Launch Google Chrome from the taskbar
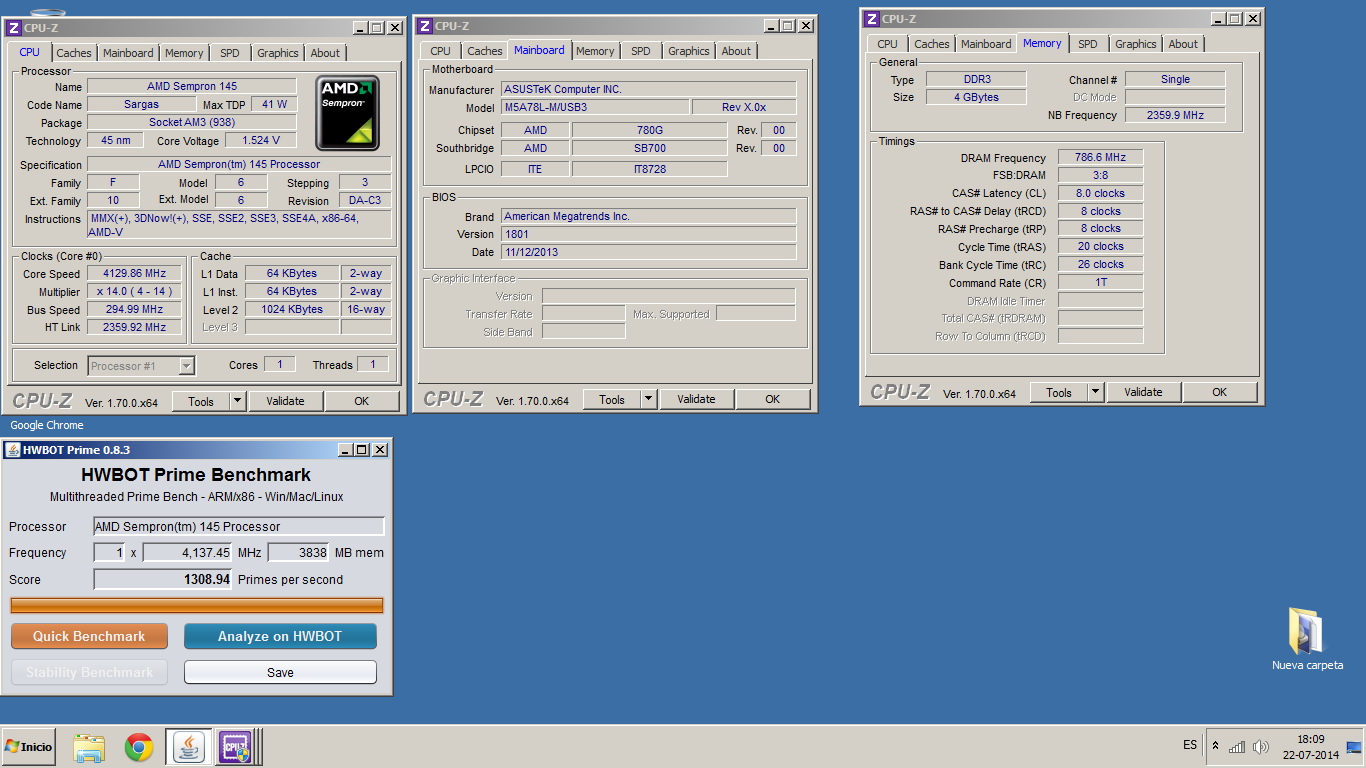The width and height of the screenshot is (1366, 768). click(139, 747)
